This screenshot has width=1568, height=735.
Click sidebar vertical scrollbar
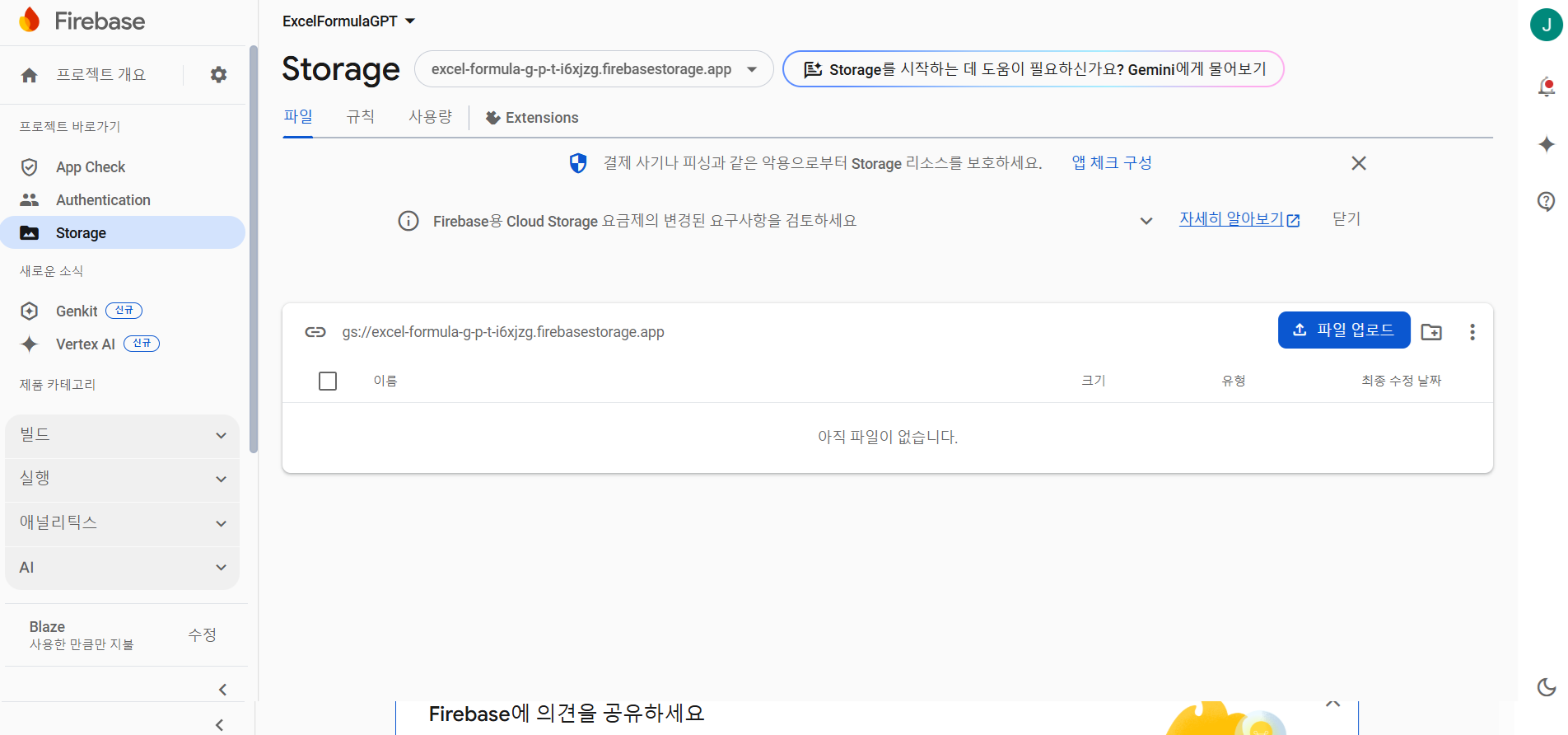tap(254, 250)
